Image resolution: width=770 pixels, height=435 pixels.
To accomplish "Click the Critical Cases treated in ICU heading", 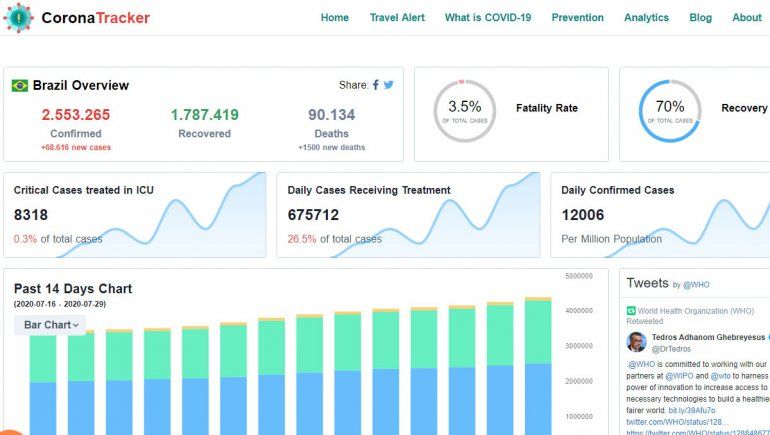I will coord(83,190).
